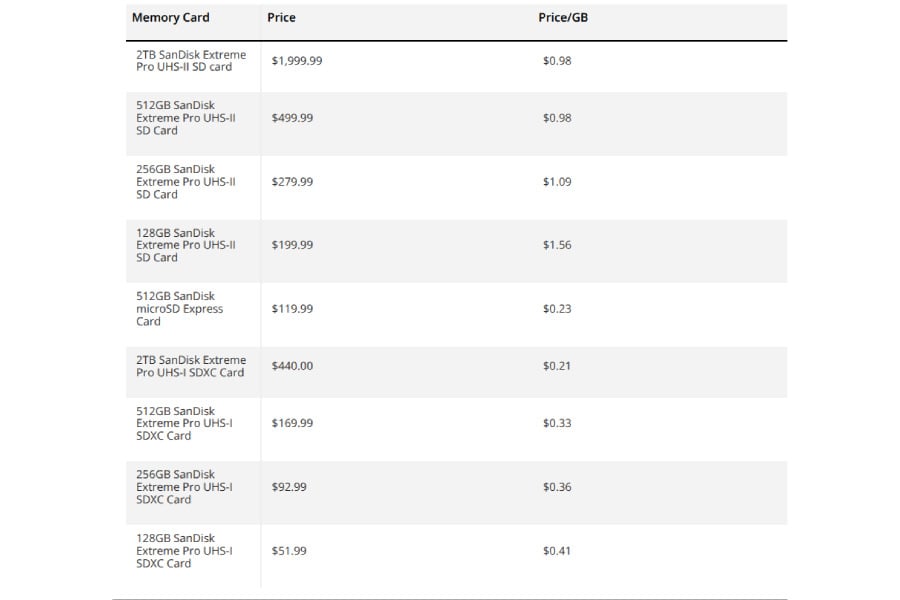The height and width of the screenshot is (600, 900).
Task: Click the $0.41 price per GB value
Action: 557,551
